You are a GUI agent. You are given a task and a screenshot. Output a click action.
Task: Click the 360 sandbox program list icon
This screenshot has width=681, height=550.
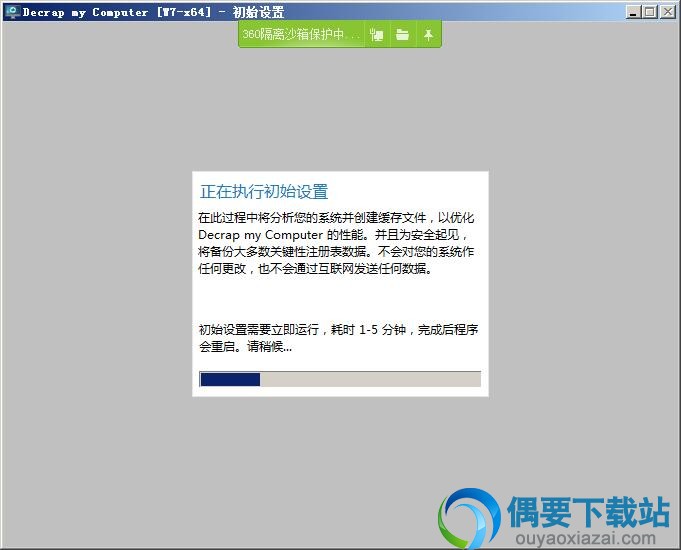click(x=377, y=34)
